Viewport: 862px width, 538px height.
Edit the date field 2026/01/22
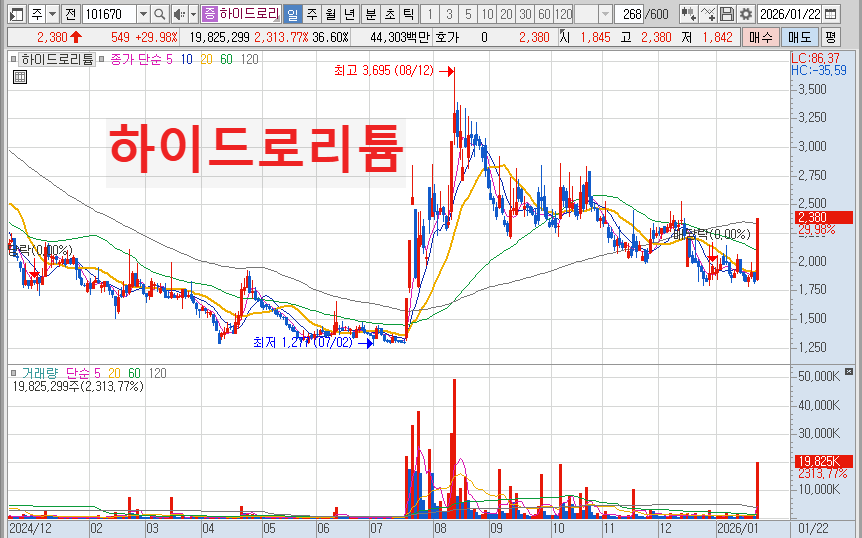tap(790, 14)
